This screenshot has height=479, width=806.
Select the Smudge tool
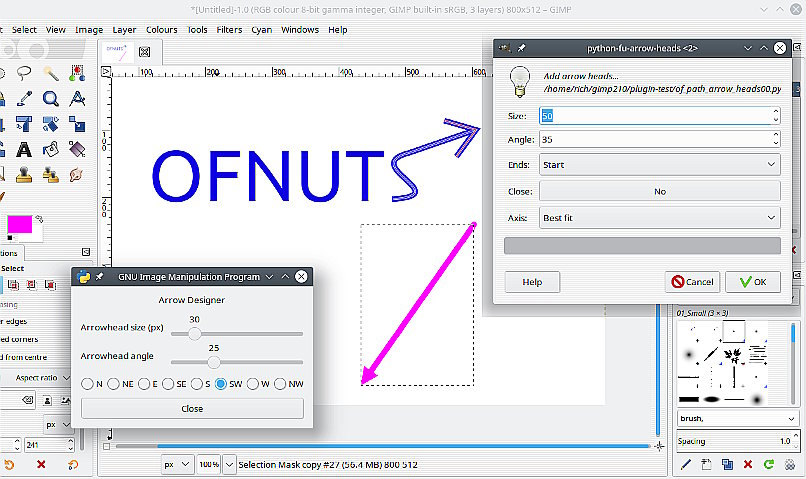pyautogui.click(x=77, y=175)
